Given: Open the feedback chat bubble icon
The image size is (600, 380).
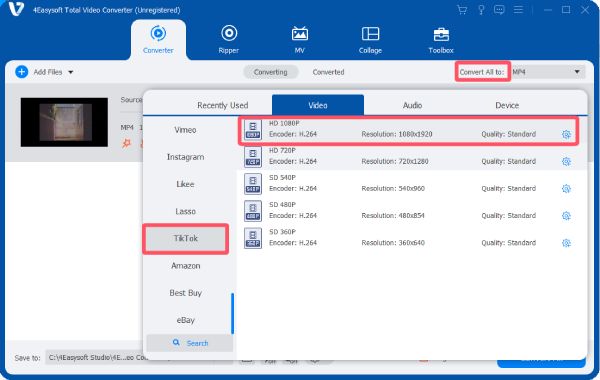Looking at the screenshot, I should (499, 10).
